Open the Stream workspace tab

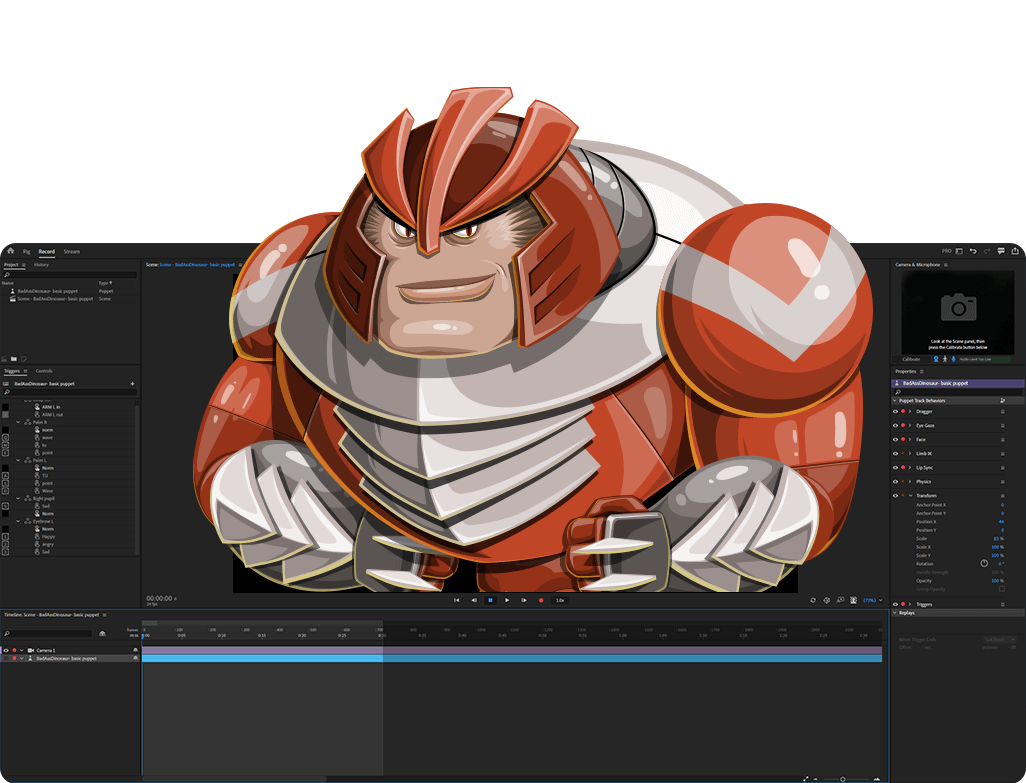[x=71, y=251]
